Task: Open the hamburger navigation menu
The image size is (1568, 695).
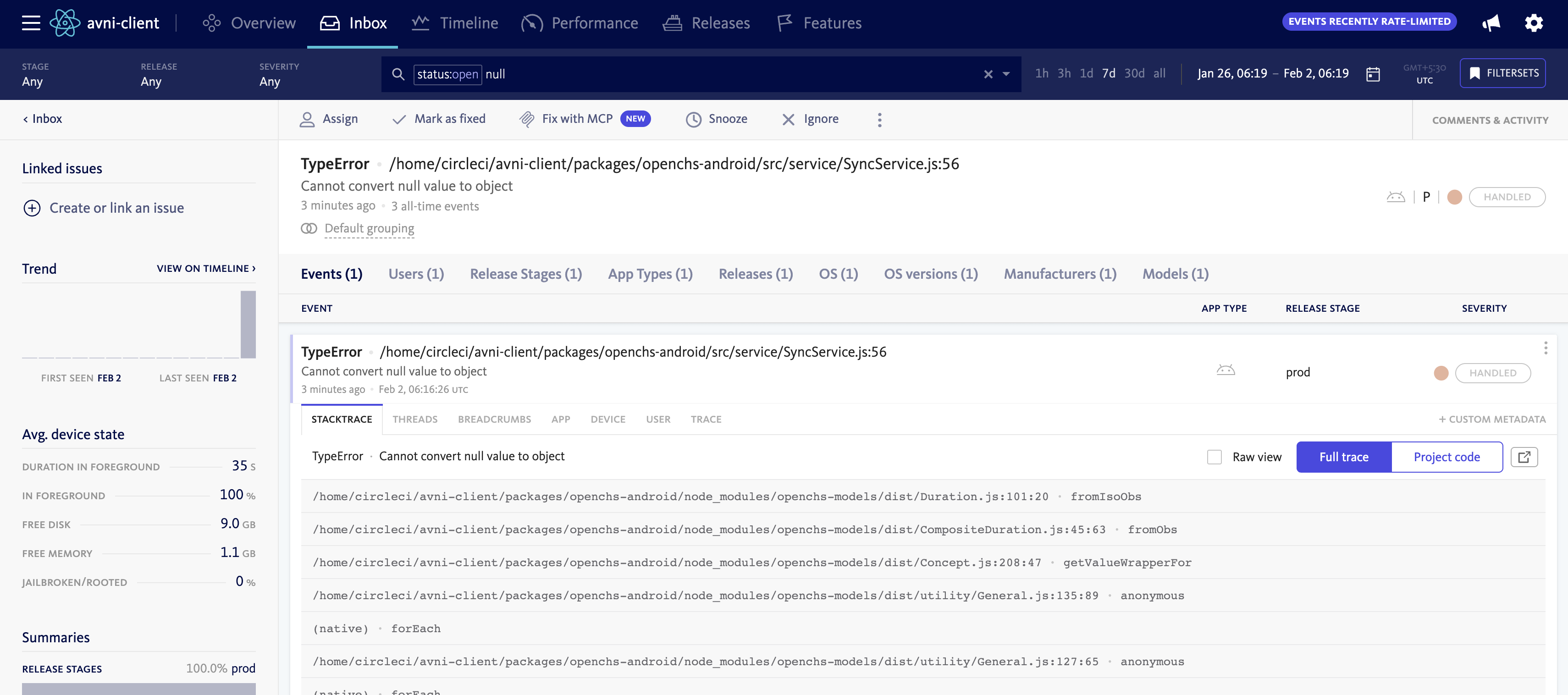Action: (x=30, y=23)
